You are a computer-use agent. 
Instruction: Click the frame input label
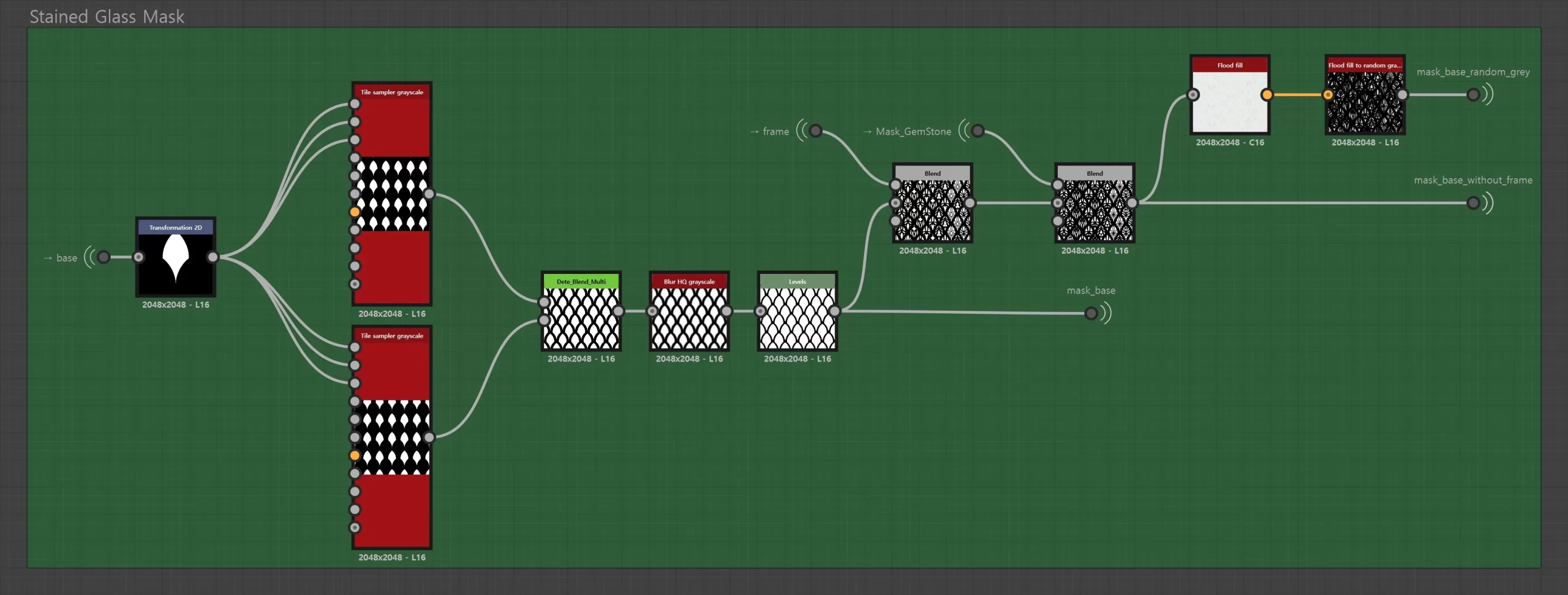click(x=776, y=131)
